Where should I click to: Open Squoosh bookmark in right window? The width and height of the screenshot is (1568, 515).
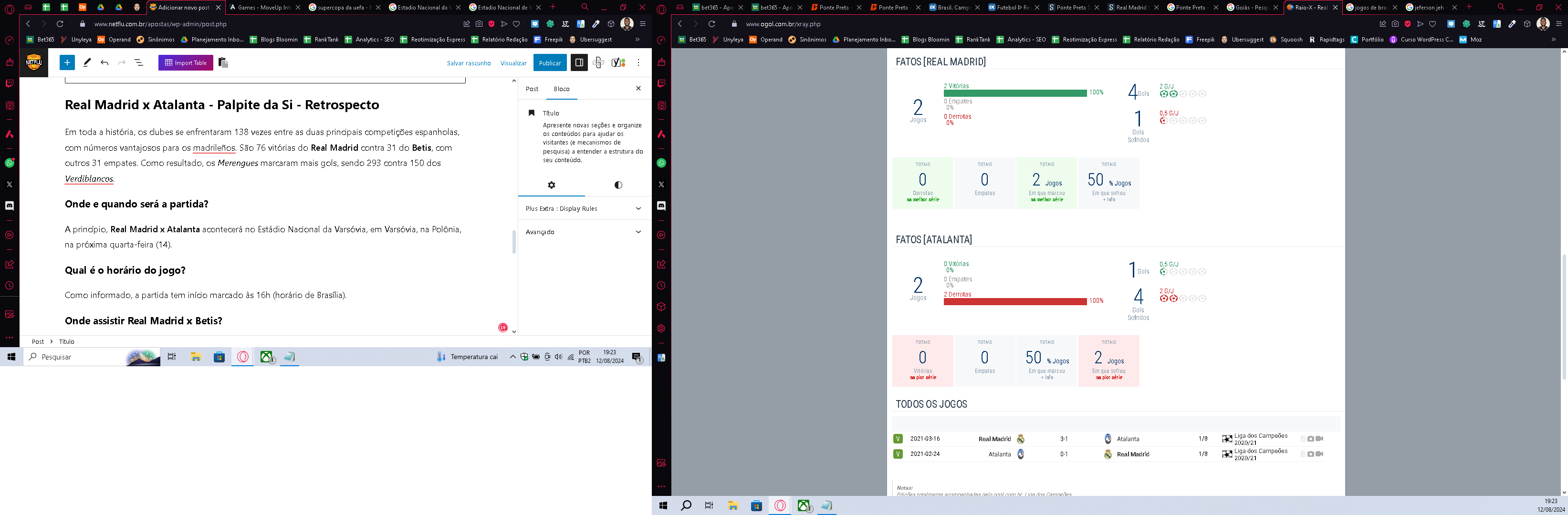[x=1286, y=40]
